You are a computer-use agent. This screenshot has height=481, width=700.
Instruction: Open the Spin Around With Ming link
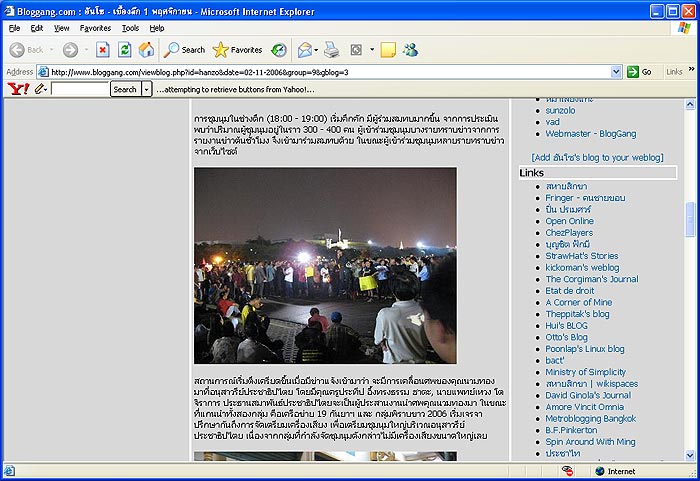coord(590,442)
